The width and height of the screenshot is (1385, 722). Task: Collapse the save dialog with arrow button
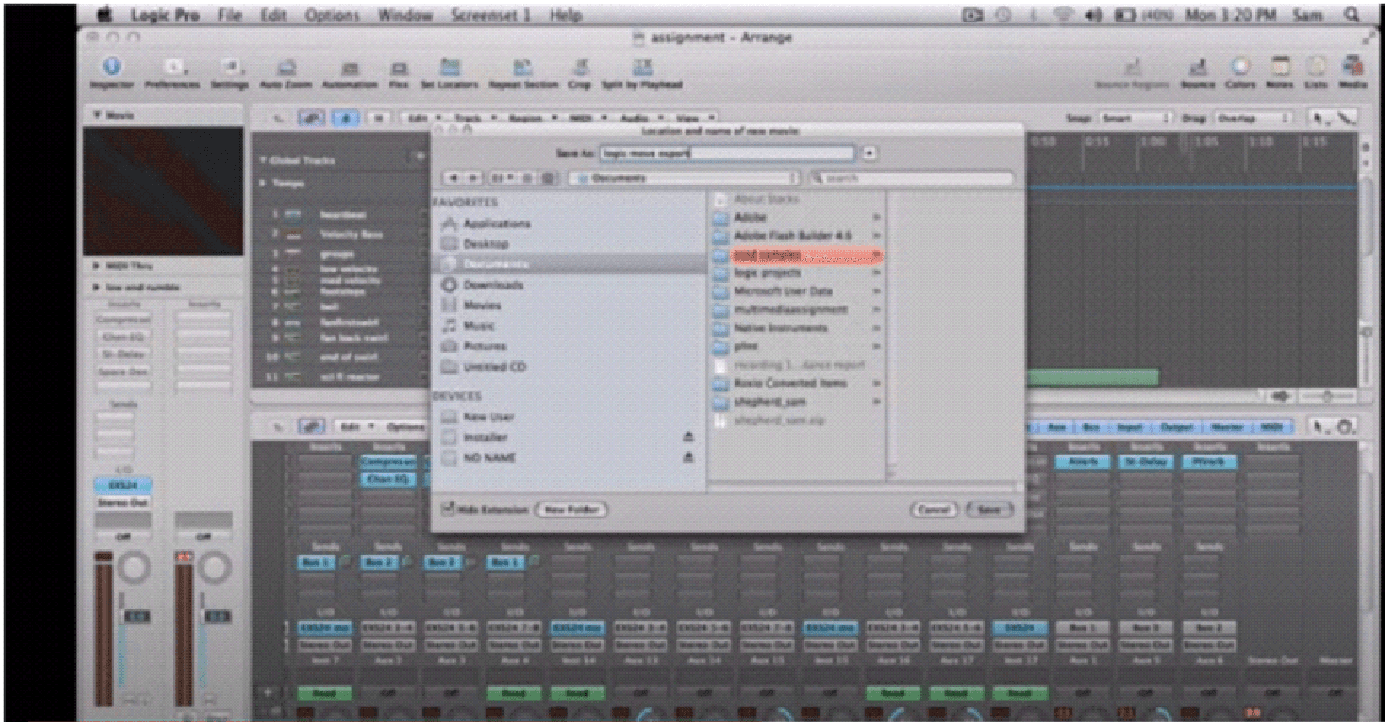[x=868, y=153]
